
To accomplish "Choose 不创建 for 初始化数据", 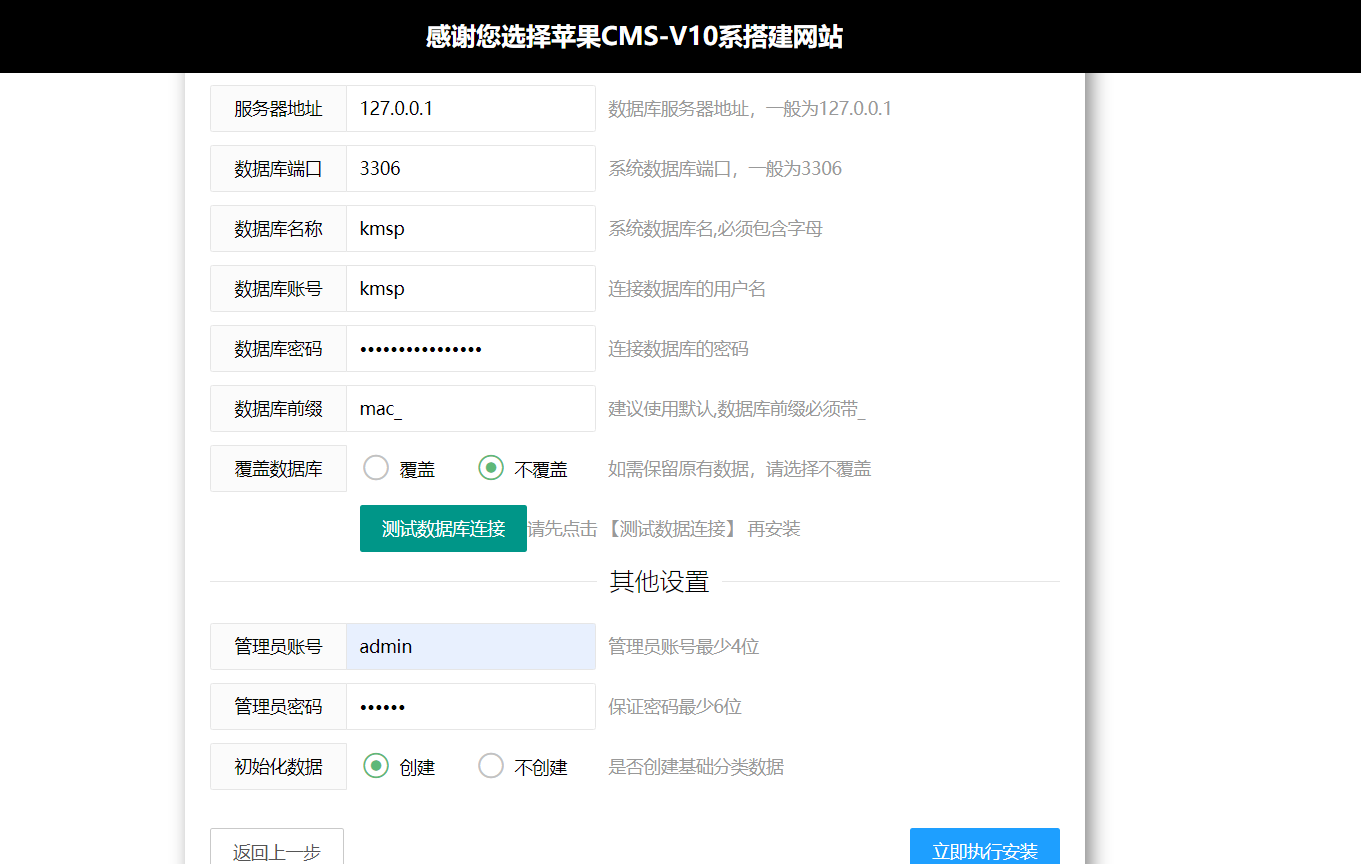I will click(x=491, y=766).
